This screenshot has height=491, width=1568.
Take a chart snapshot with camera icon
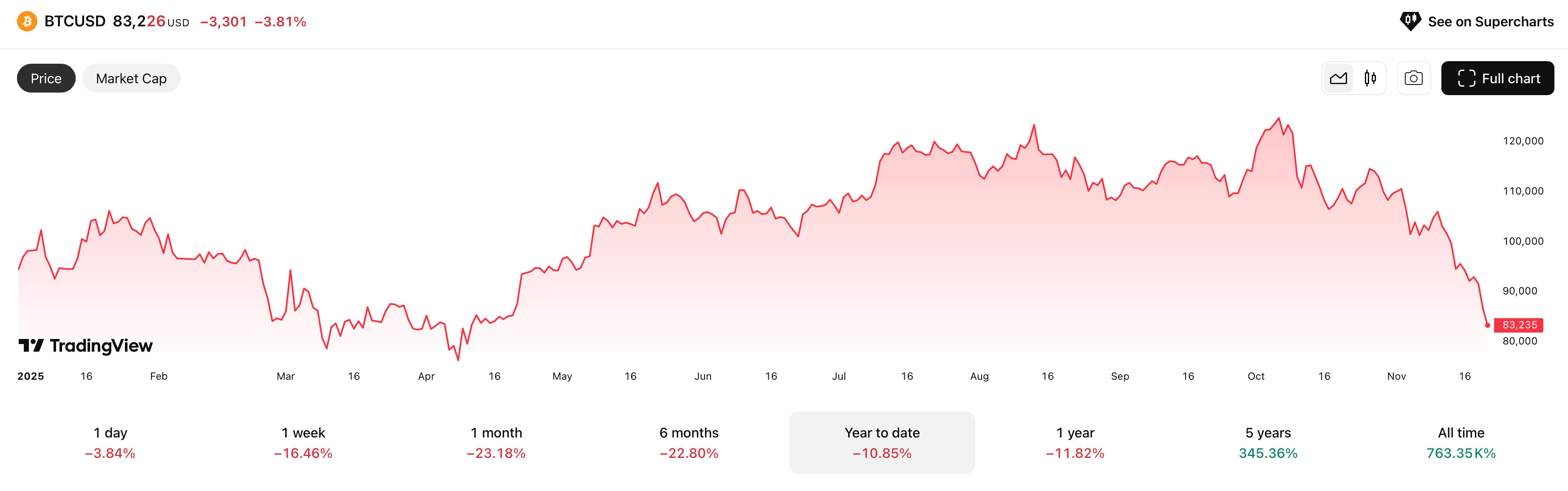[1413, 79]
